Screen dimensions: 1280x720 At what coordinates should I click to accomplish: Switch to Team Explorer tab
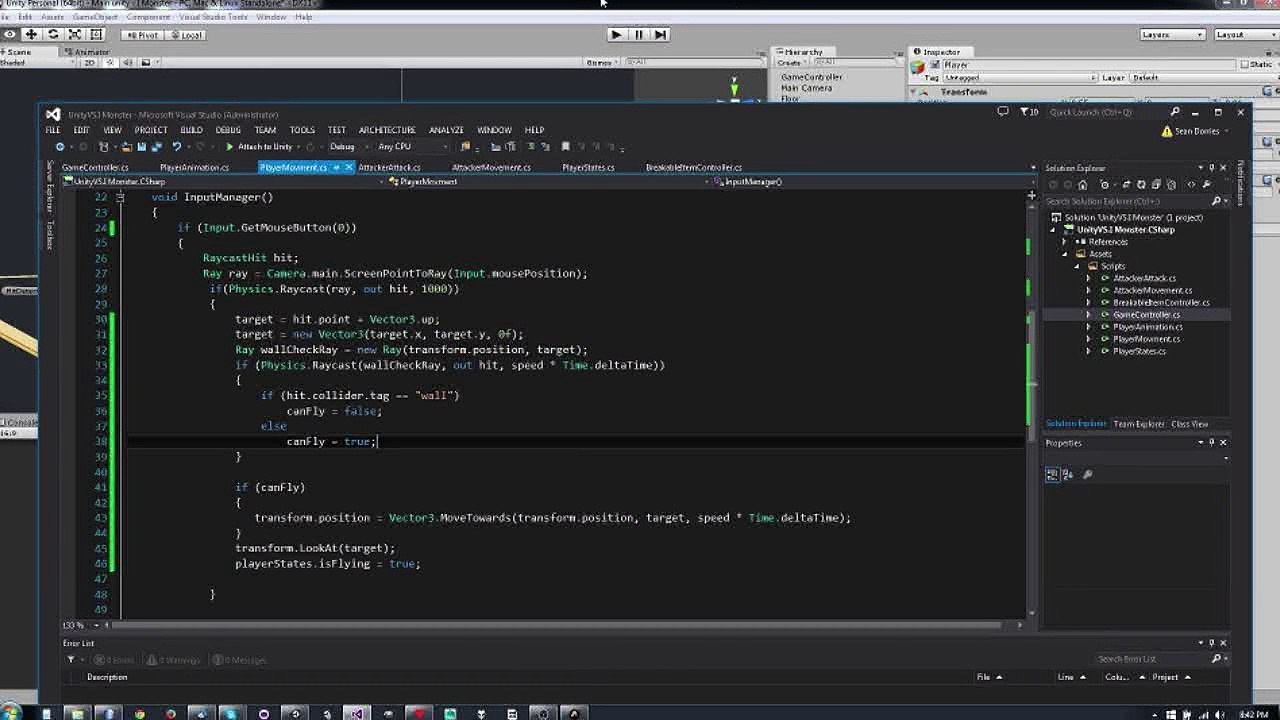[1139, 424]
